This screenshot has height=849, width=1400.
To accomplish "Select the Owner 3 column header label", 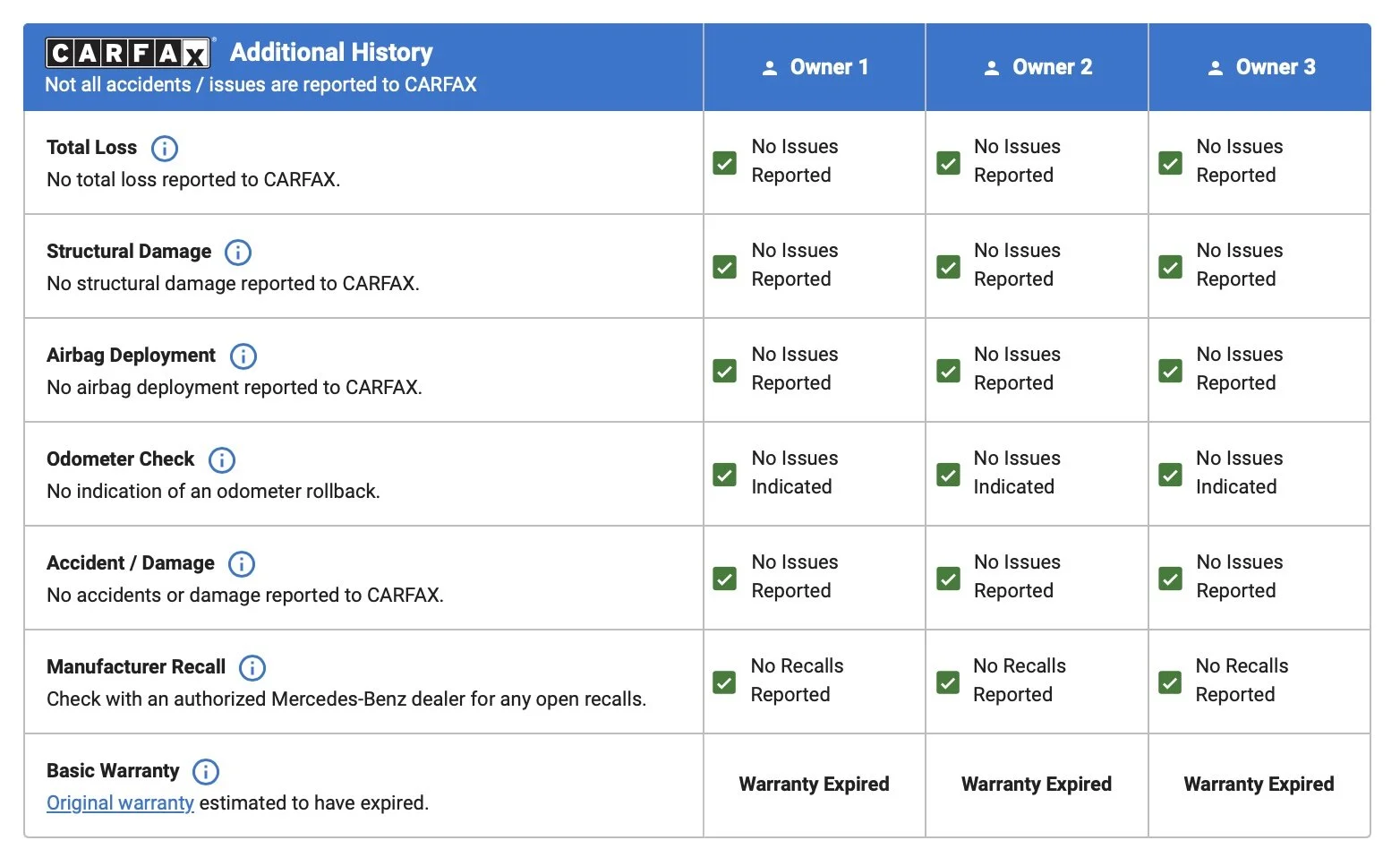I will (x=1276, y=67).
